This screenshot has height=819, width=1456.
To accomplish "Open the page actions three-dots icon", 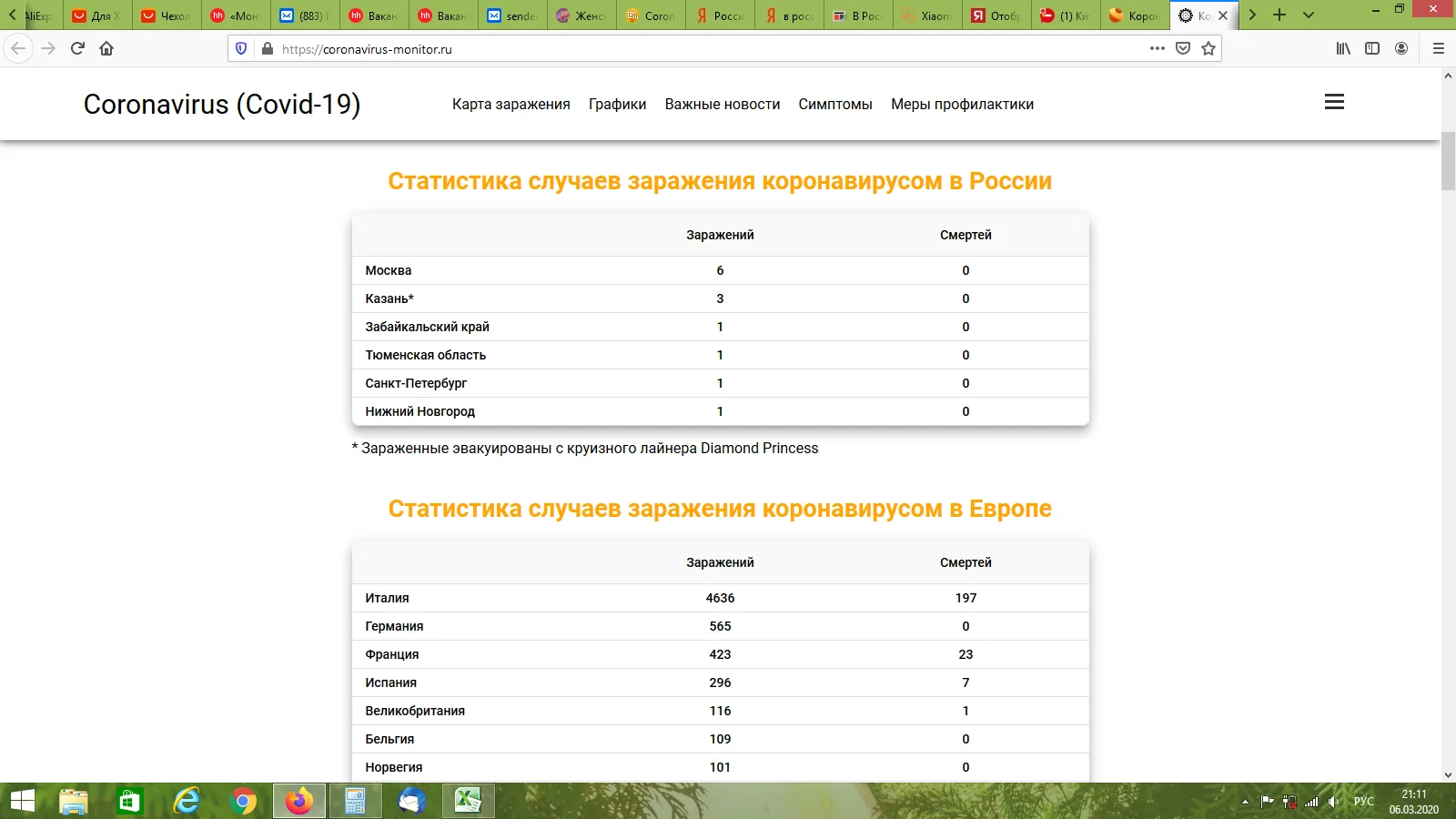I will pos(1156,48).
